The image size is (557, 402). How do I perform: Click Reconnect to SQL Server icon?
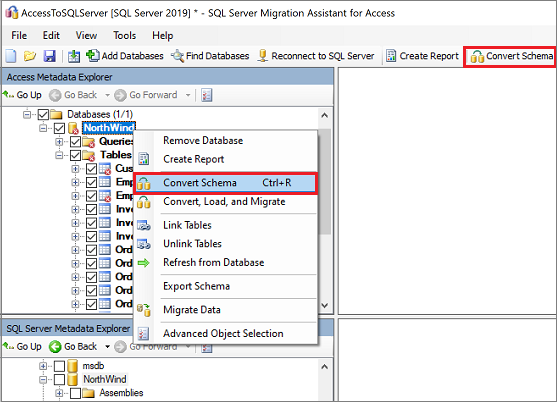click(x=263, y=56)
